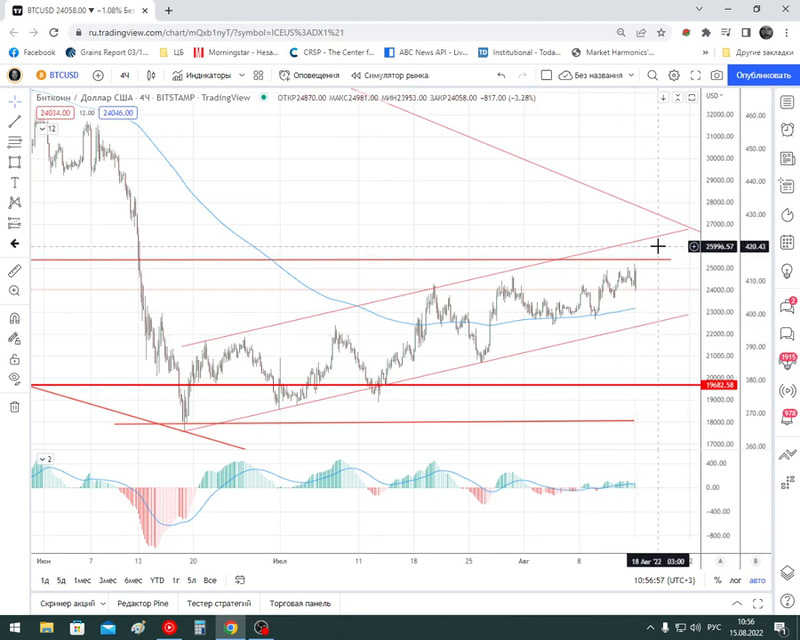
Task: Toggle magnet mode in drawing toolbar
Action: 15,319
